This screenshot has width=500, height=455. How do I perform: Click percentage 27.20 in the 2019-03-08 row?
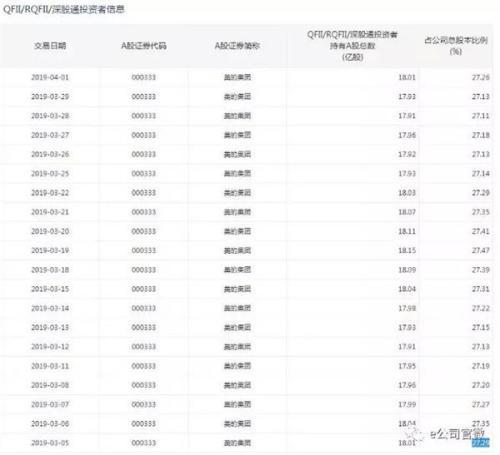pos(481,385)
